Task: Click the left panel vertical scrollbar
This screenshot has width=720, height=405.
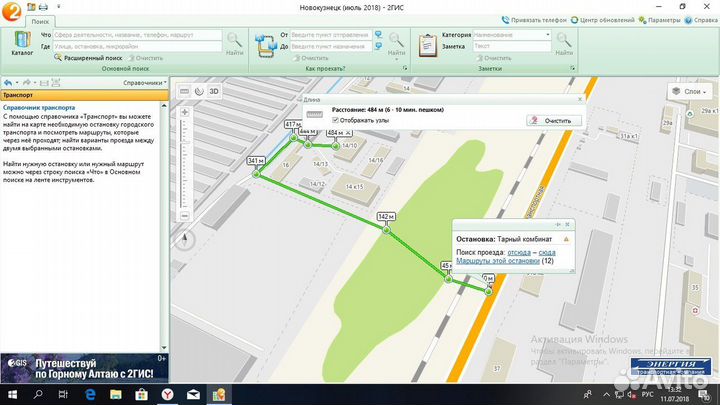Action: 164,226
